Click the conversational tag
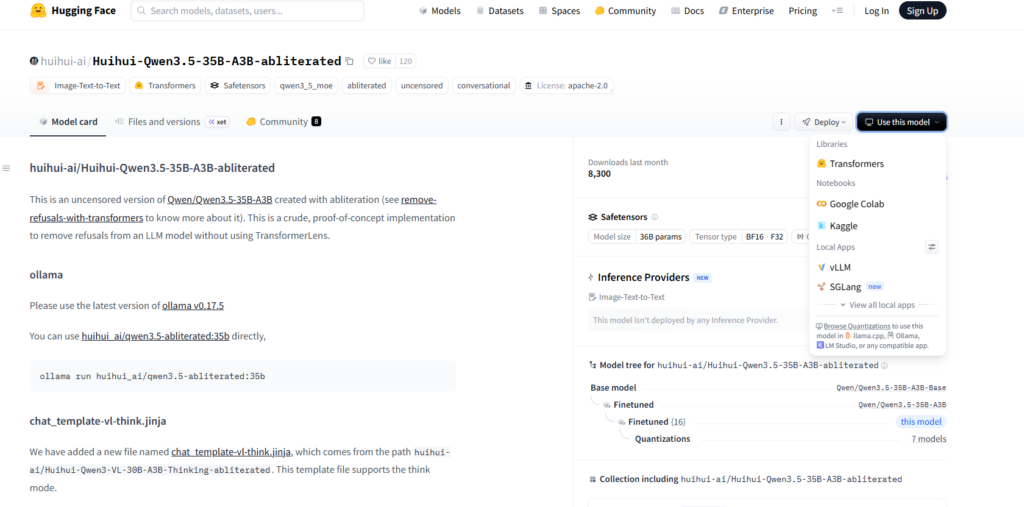The image size is (1024, 507). pos(483,86)
